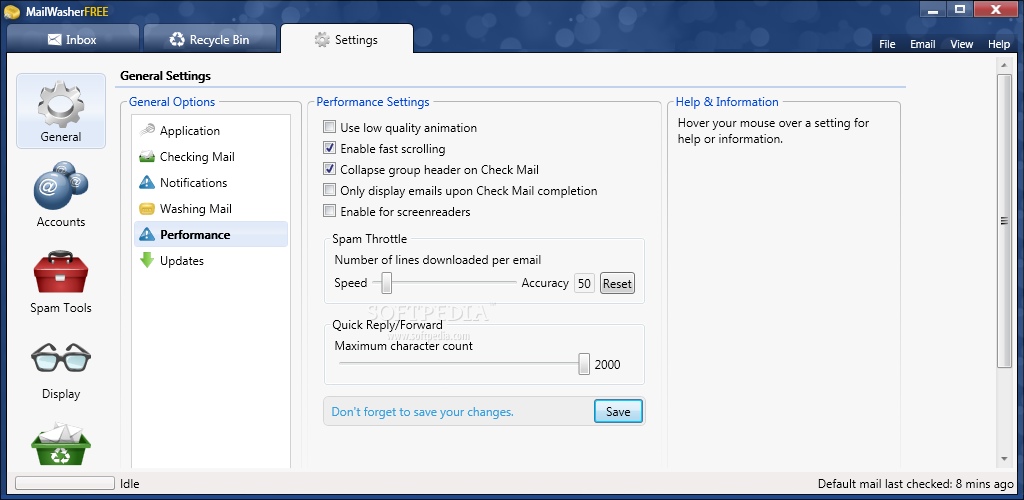Uncheck Enable fast scrolling
Viewport: 1024px width, 500px height.
point(330,148)
